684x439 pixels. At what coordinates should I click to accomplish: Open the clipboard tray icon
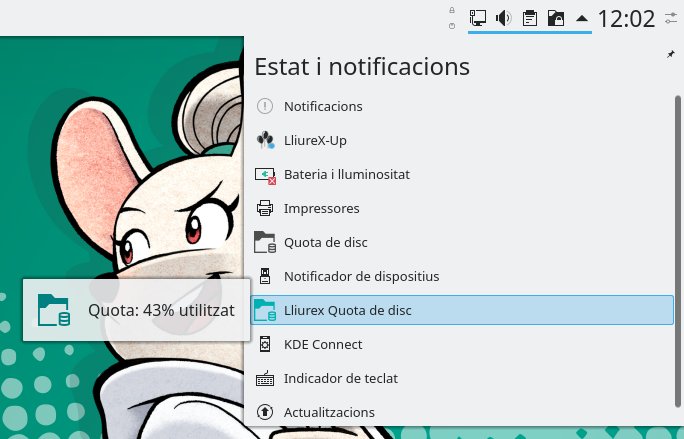[530, 18]
